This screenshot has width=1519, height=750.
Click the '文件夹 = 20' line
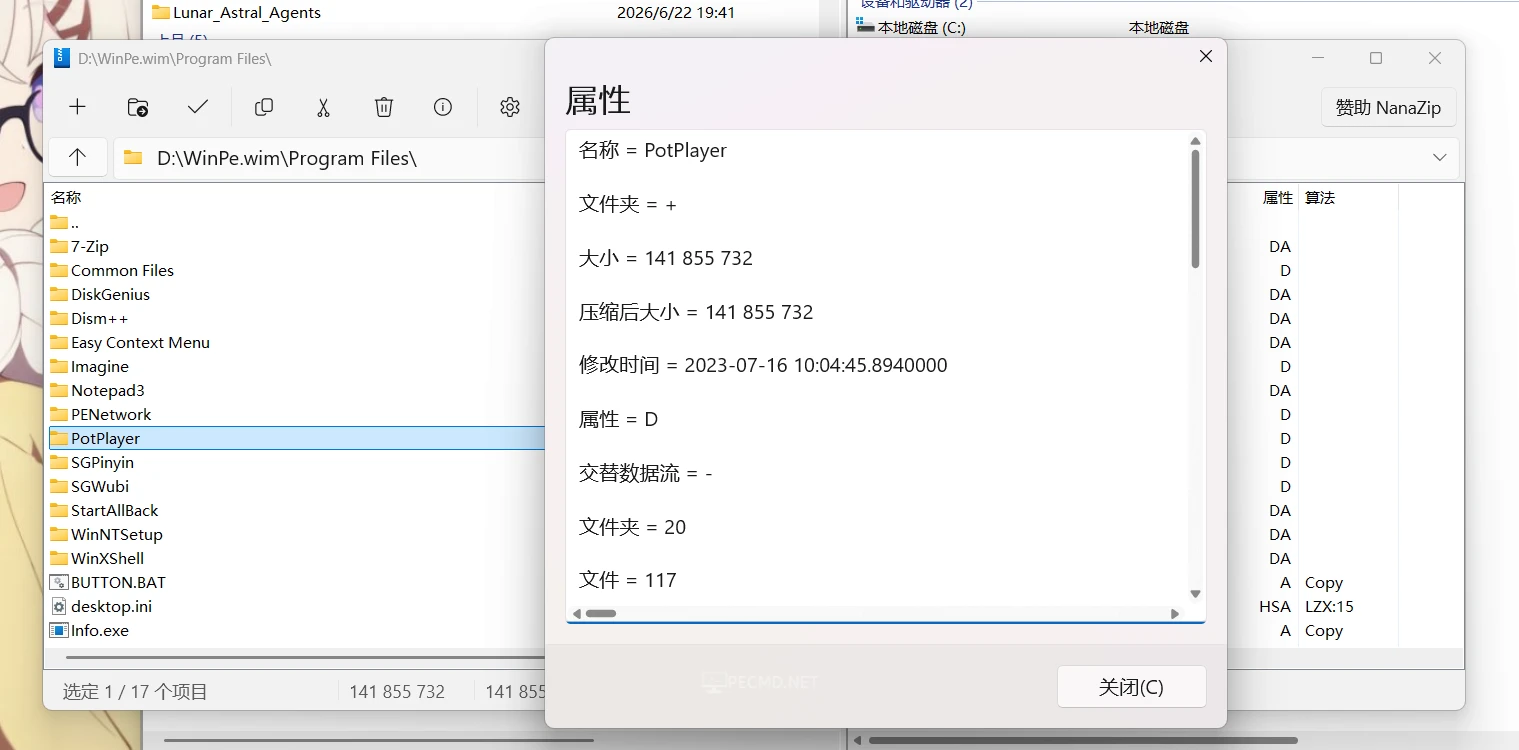(632, 527)
